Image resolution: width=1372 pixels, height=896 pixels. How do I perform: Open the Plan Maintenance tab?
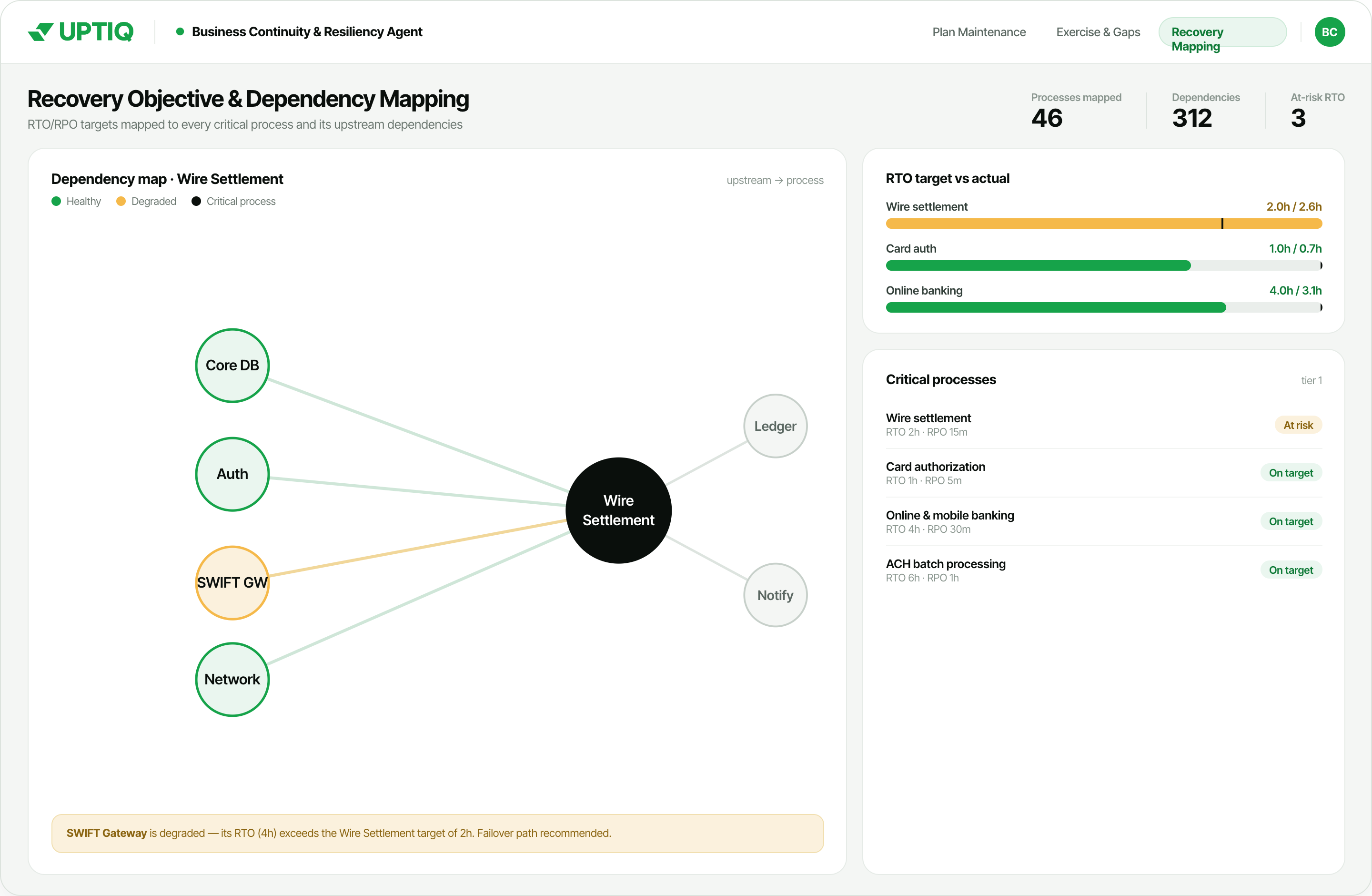pos(979,32)
